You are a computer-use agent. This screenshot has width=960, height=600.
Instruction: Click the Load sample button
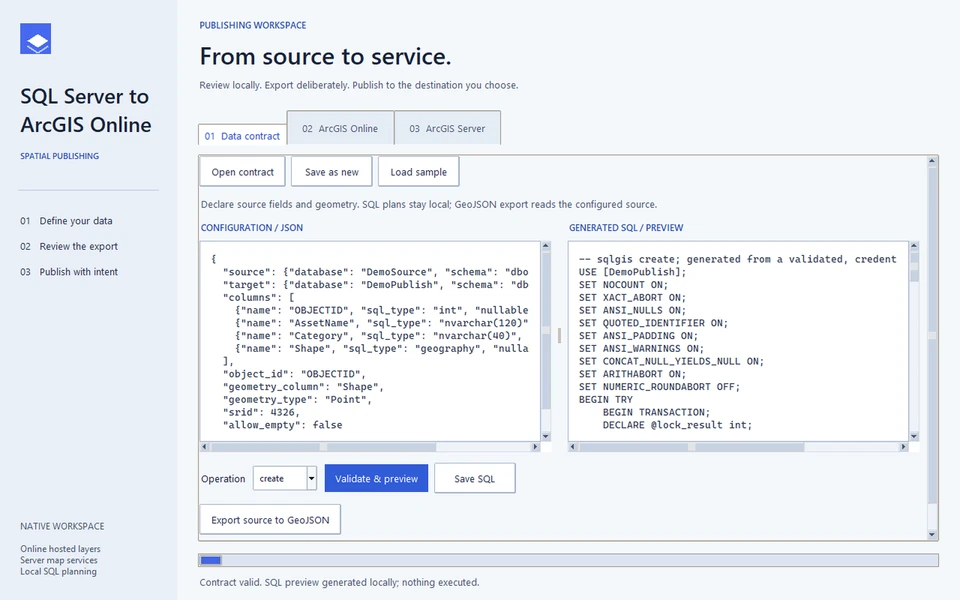click(419, 172)
